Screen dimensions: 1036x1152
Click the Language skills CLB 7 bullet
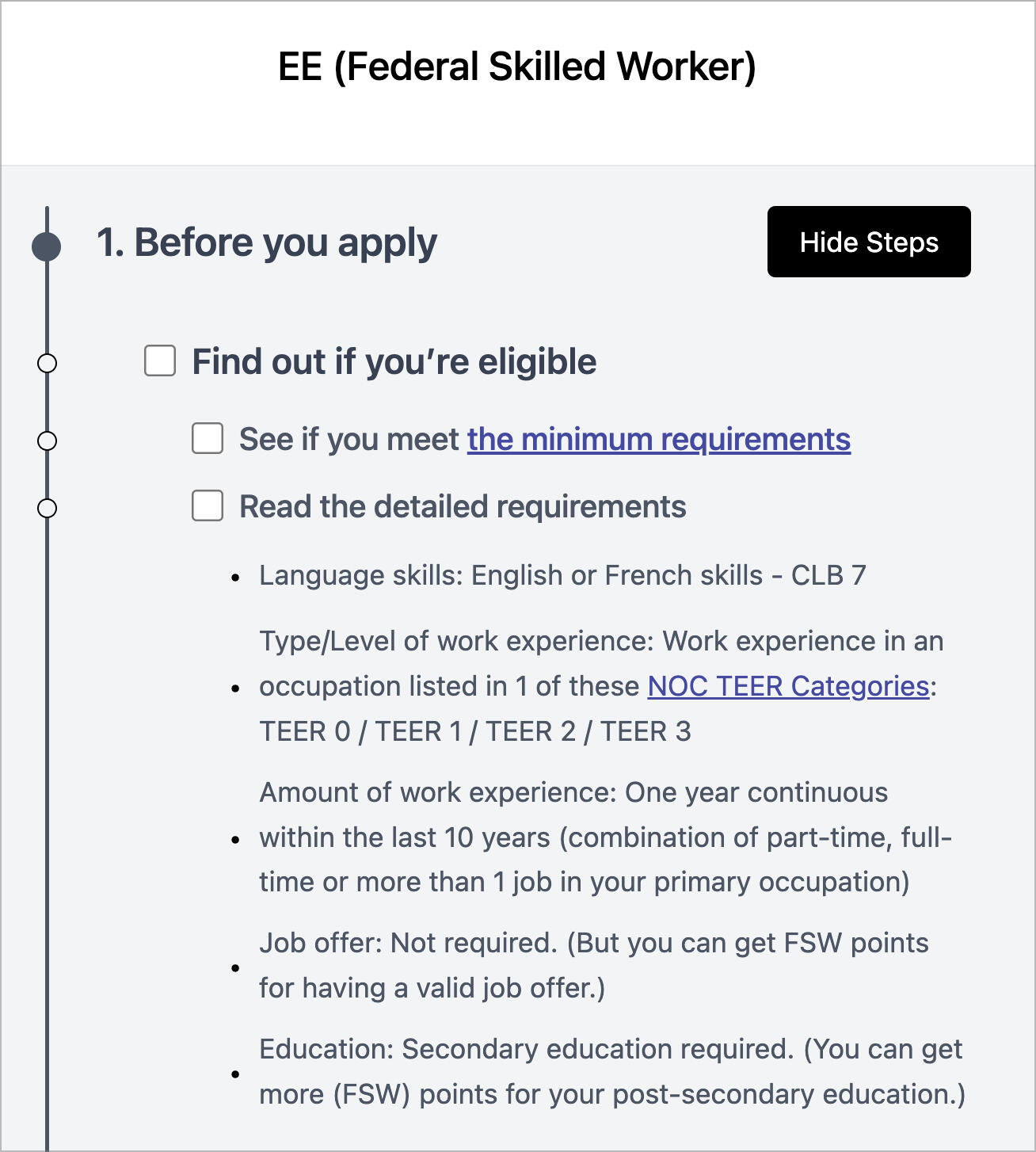click(x=562, y=575)
